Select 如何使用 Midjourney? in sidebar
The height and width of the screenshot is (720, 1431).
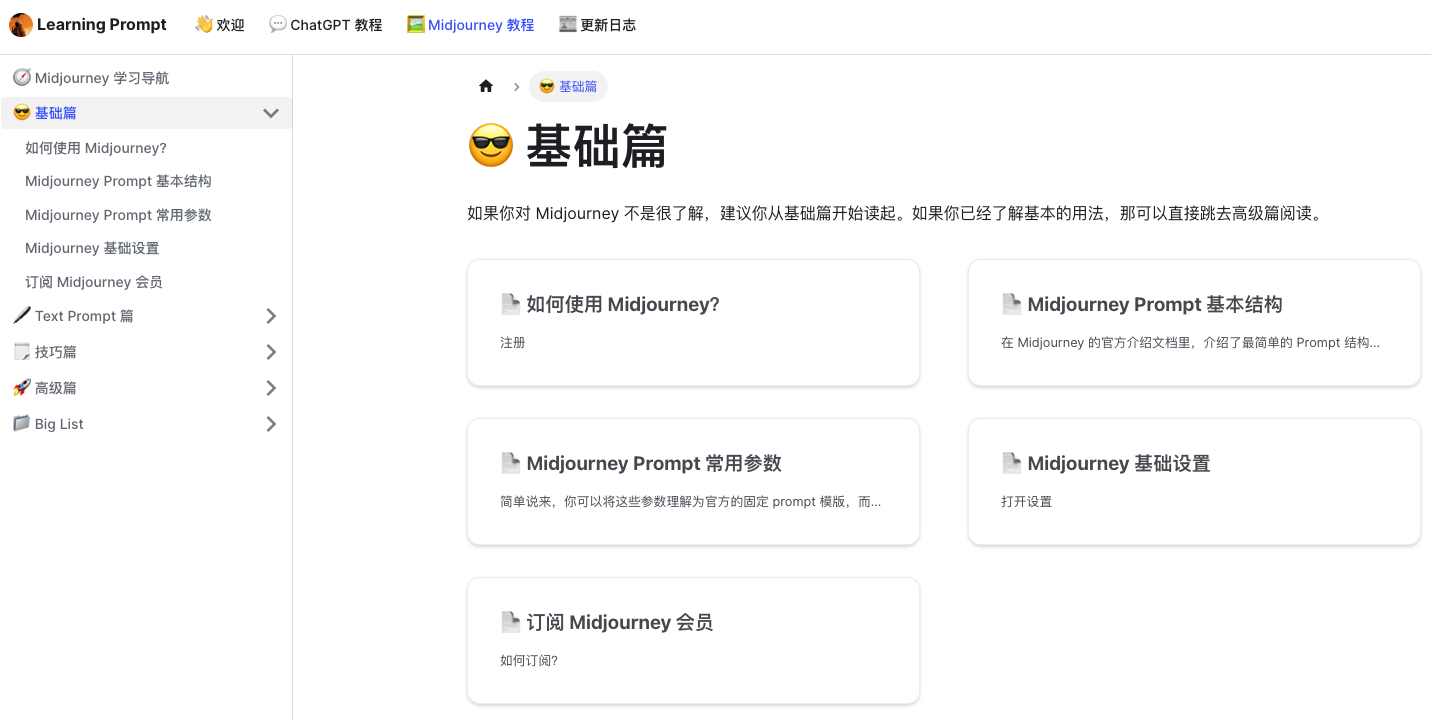[x=96, y=148]
